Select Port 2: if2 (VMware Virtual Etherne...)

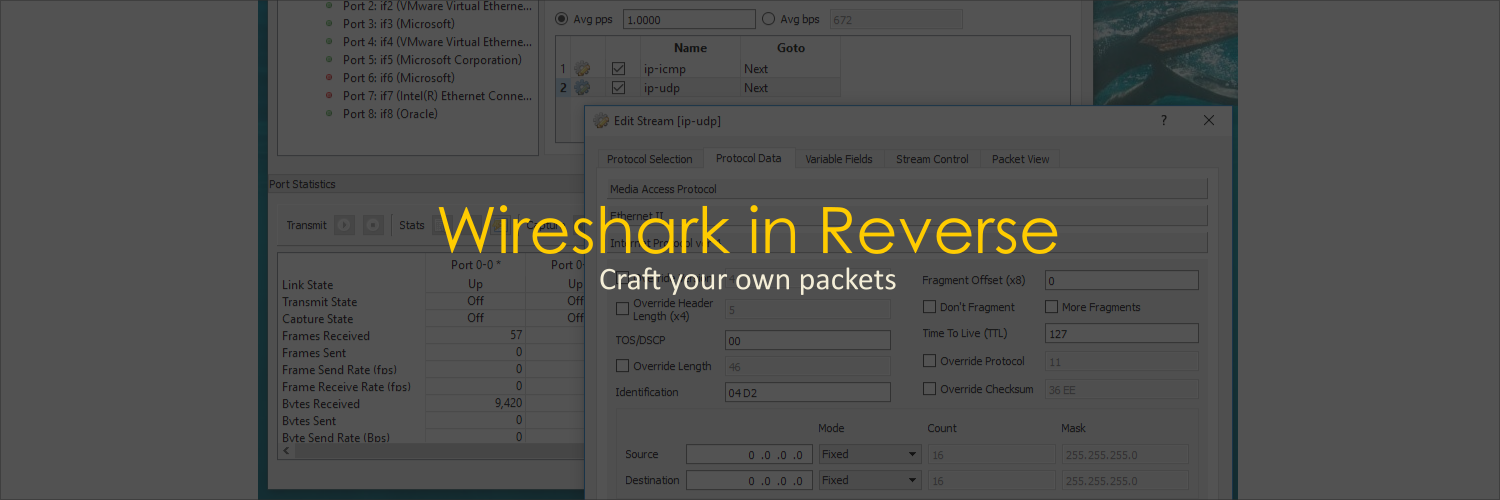(437, 6)
